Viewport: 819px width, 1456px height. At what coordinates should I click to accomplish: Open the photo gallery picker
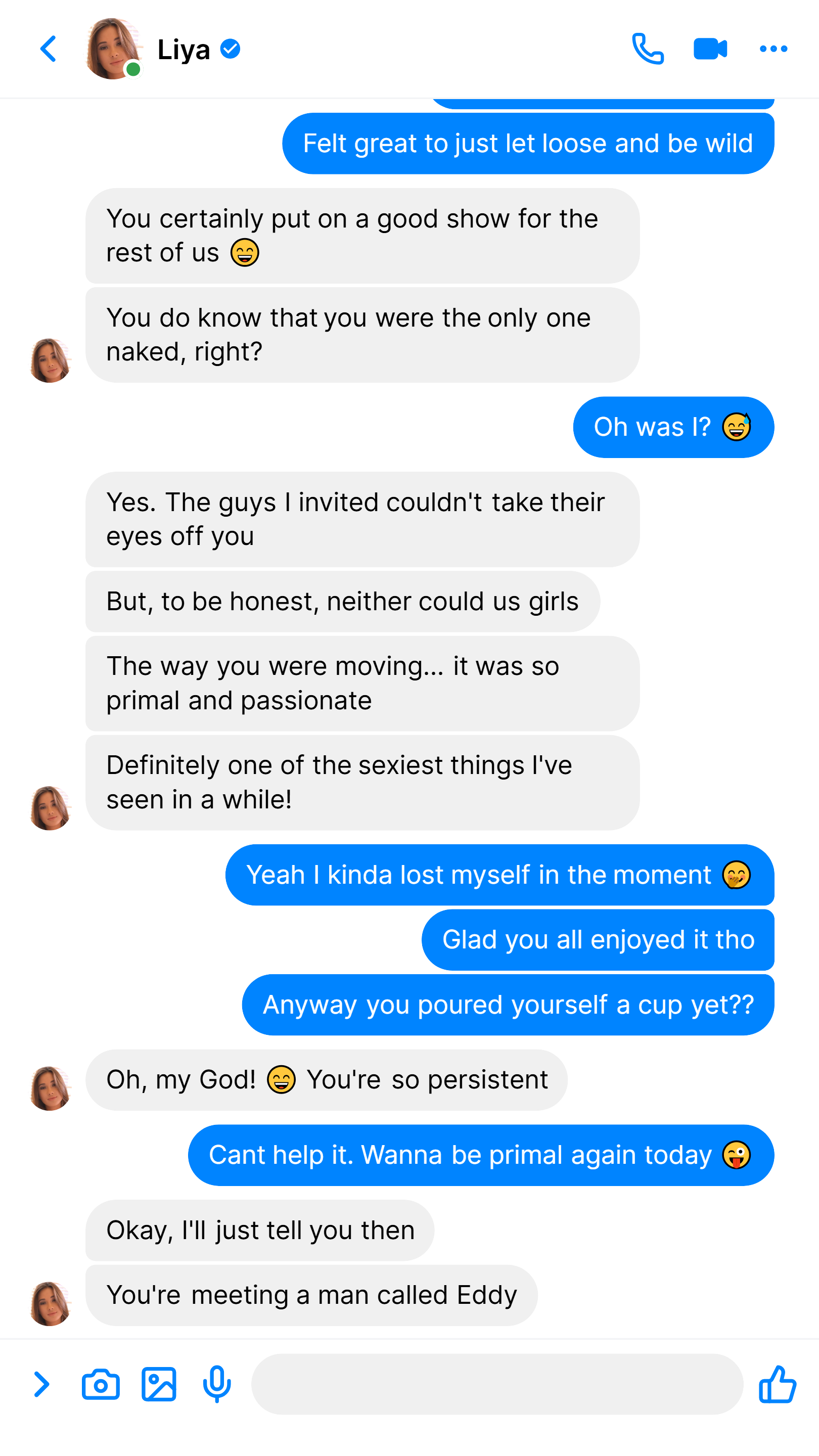tap(159, 1384)
